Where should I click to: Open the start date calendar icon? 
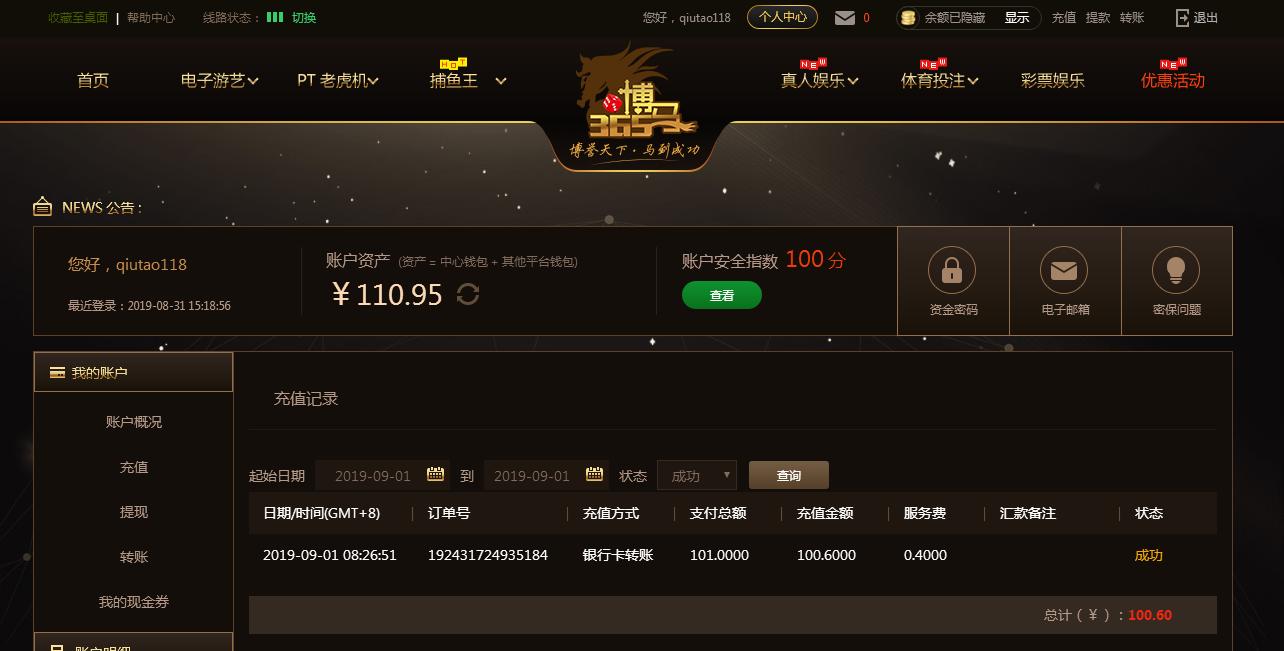pos(435,474)
